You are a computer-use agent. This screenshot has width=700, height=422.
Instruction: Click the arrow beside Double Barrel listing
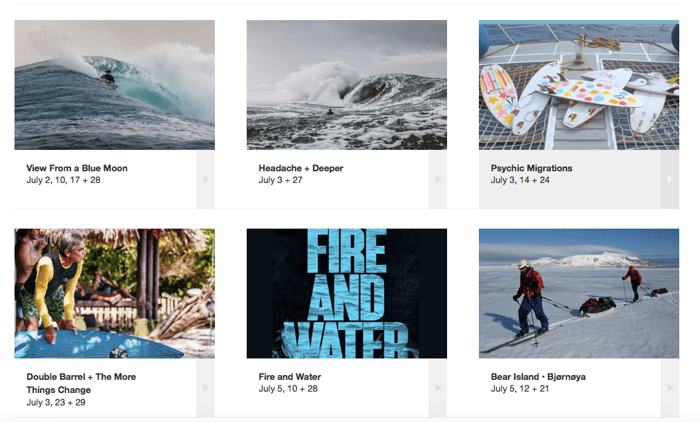[x=205, y=388]
